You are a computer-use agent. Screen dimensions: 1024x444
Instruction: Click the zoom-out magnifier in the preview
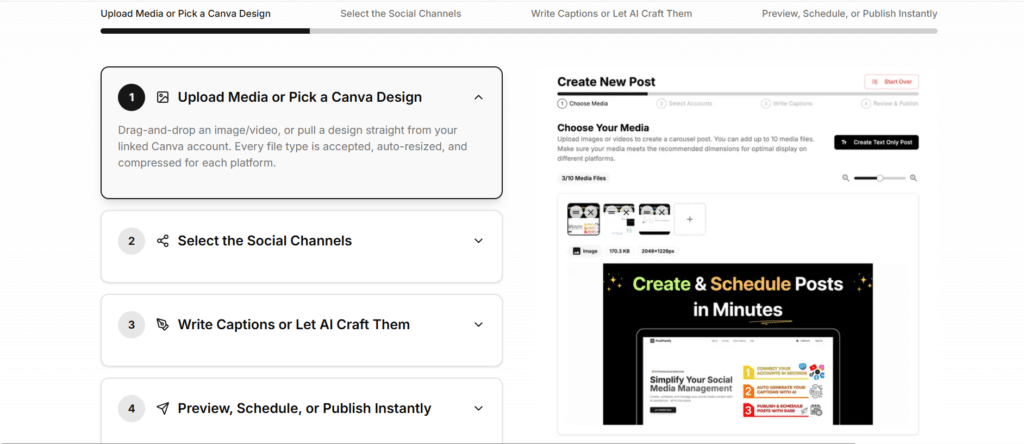pyautogui.click(x=846, y=178)
